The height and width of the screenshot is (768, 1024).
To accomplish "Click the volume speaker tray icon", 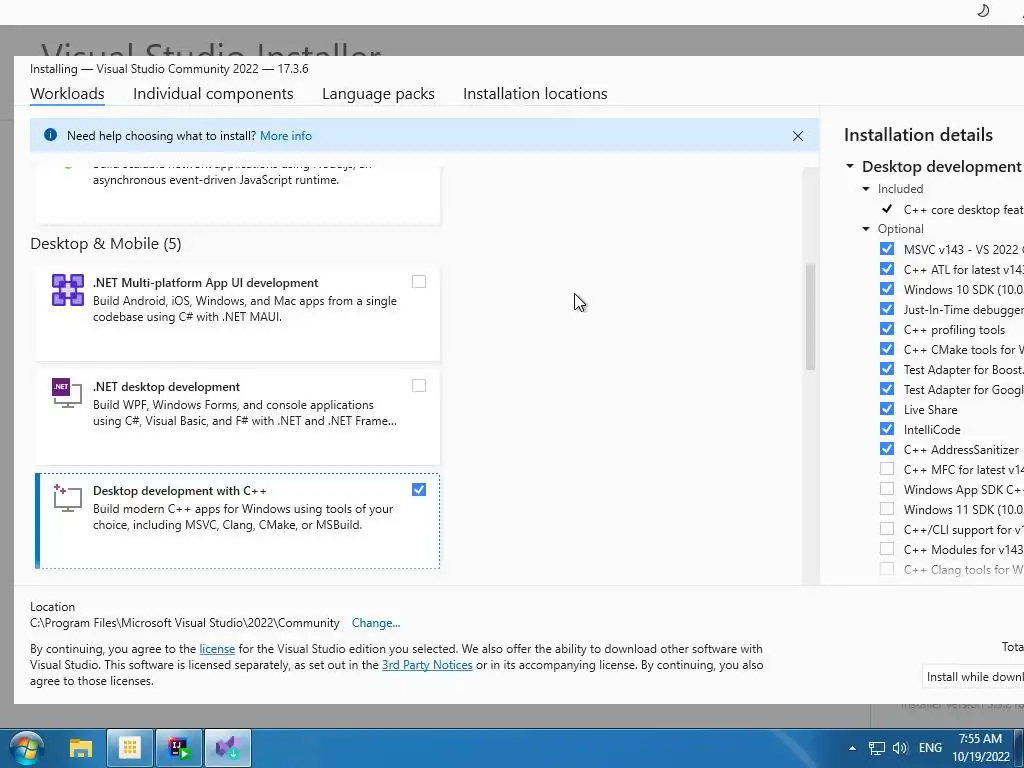I will 900,748.
